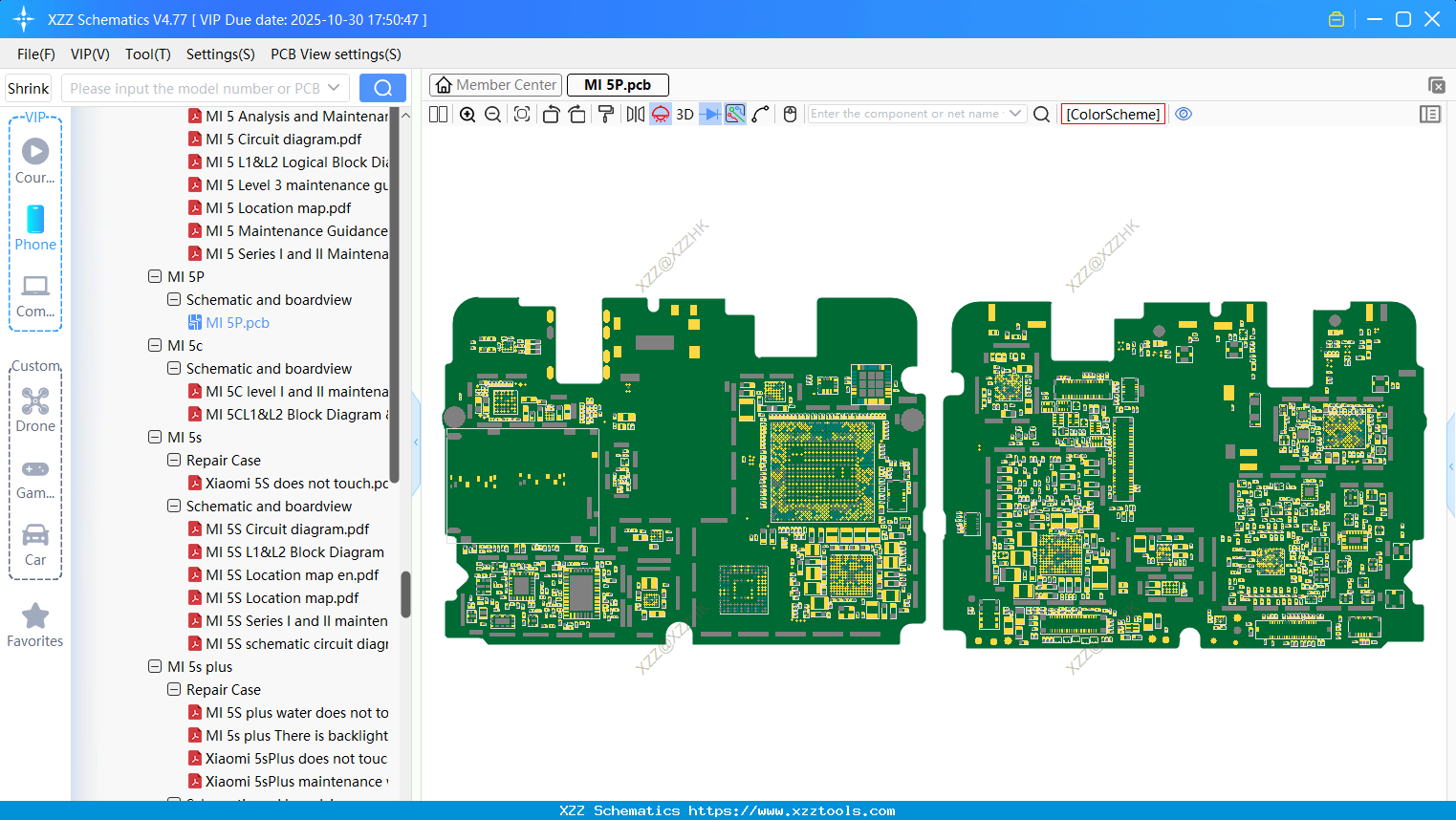1456x820 pixels.
Task: Search for the component or net name
Action: pyautogui.click(x=1042, y=114)
